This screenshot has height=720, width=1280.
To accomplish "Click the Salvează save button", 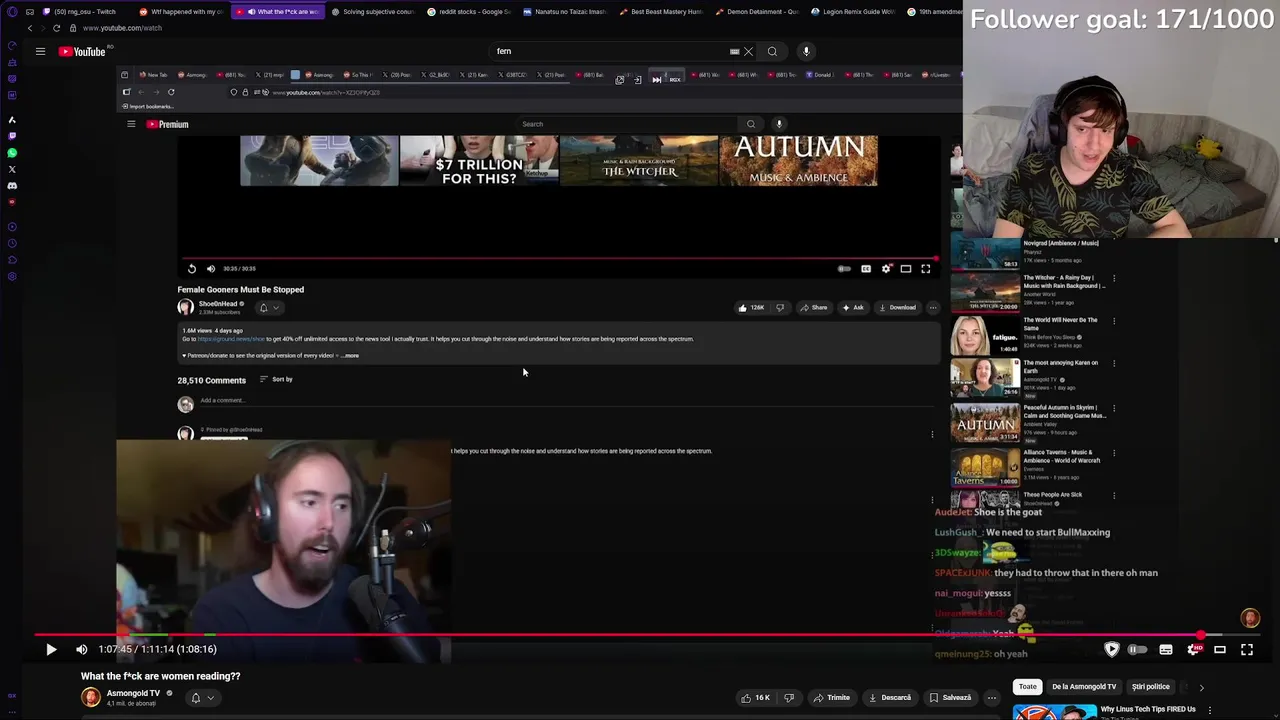I will (x=951, y=698).
